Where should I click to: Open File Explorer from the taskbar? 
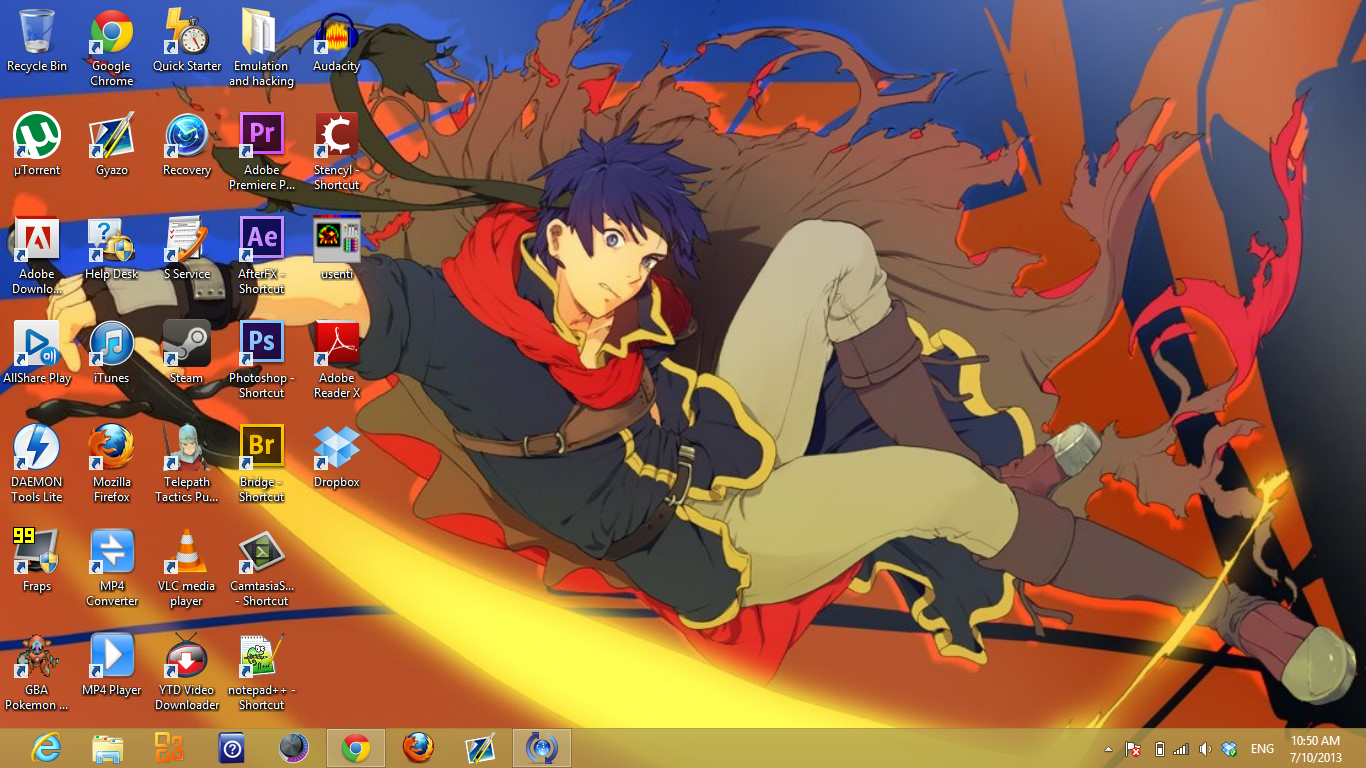tap(108, 748)
